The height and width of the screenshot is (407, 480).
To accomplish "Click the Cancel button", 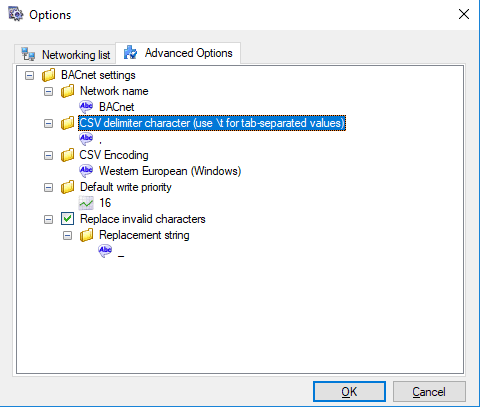I will [x=429, y=392].
